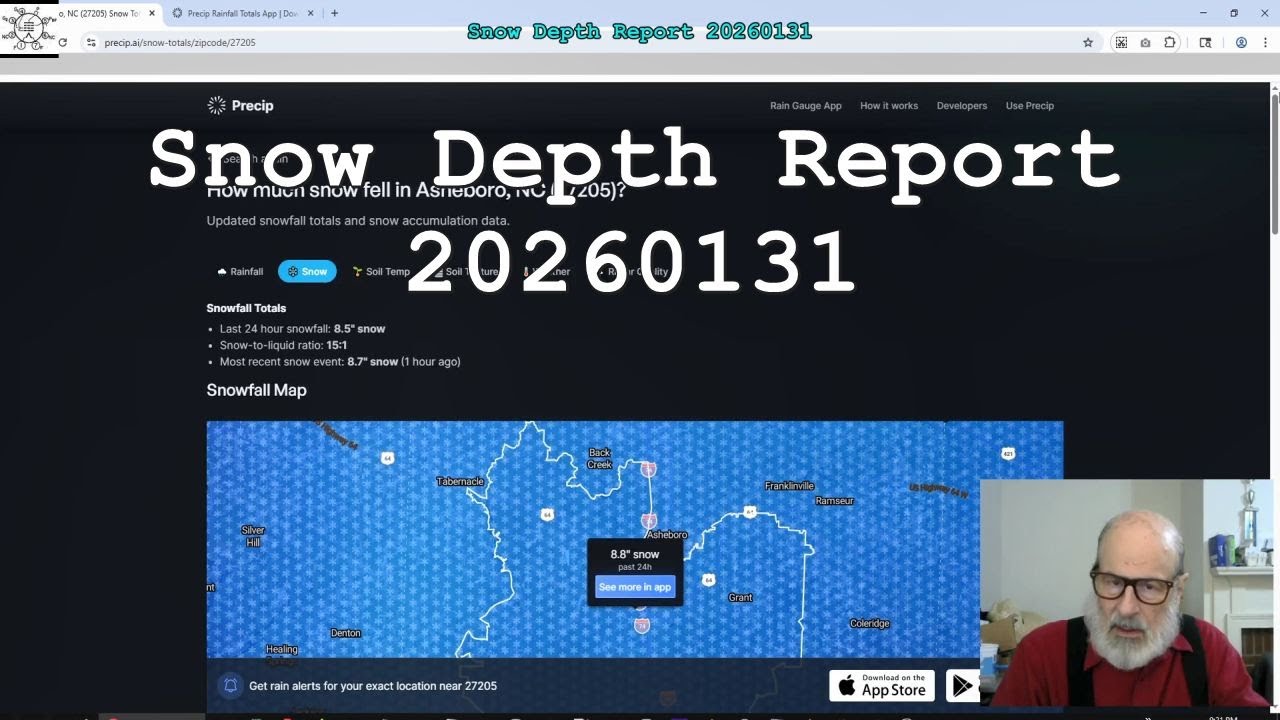Switch to the Precip Rainfall Totals App tab
This screenshot has height=720, width=1280.
243,13
